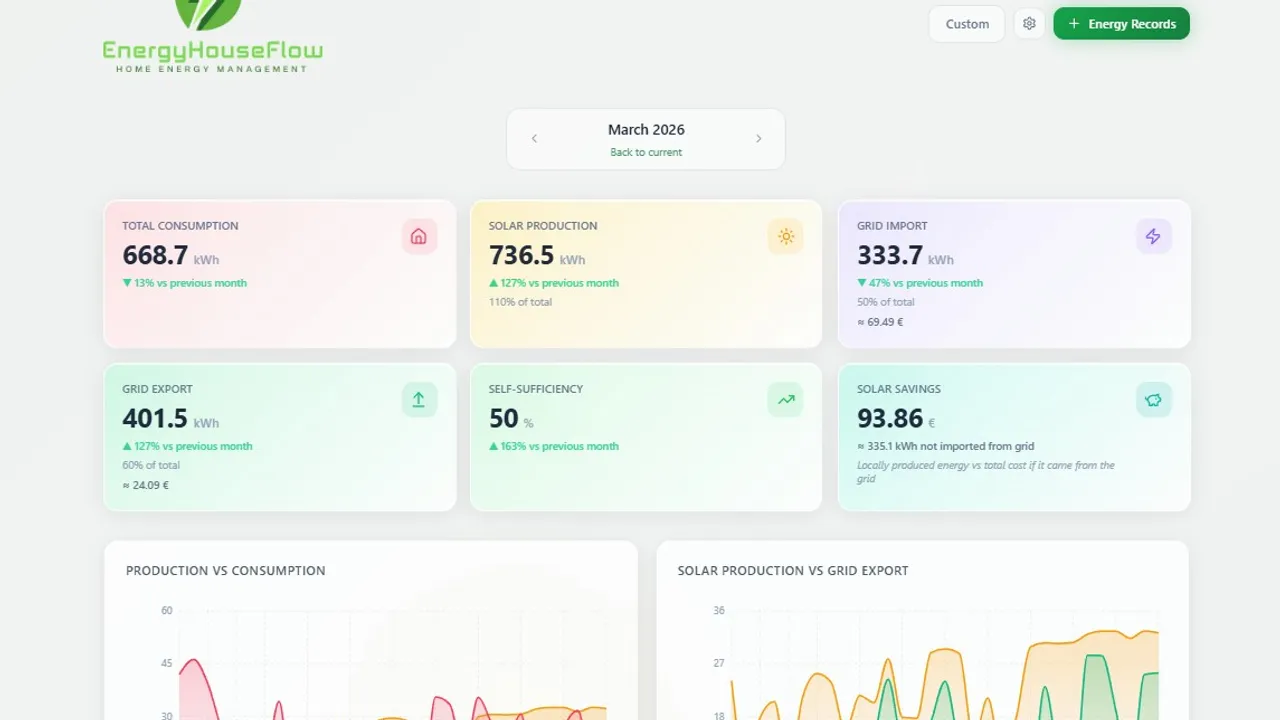Click the '≈ 69.49 €' cost text
1280x720 pixels.
[x=880, y=322]
